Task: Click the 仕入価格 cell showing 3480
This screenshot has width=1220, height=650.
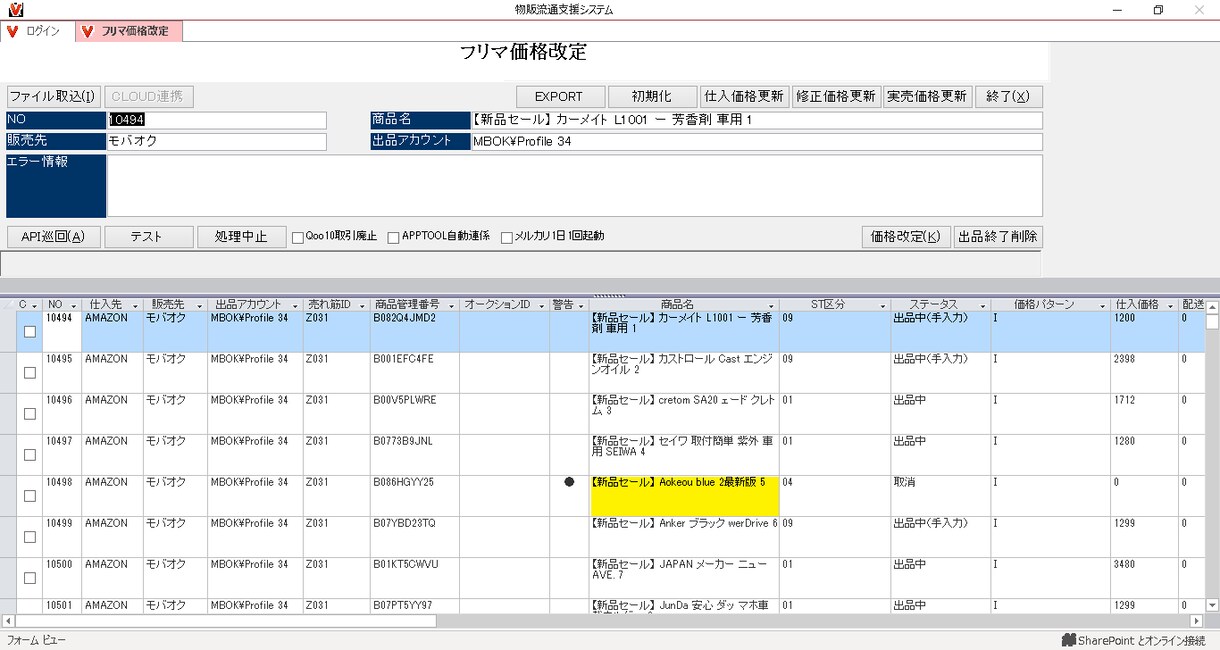Action: coord(1144,578)
